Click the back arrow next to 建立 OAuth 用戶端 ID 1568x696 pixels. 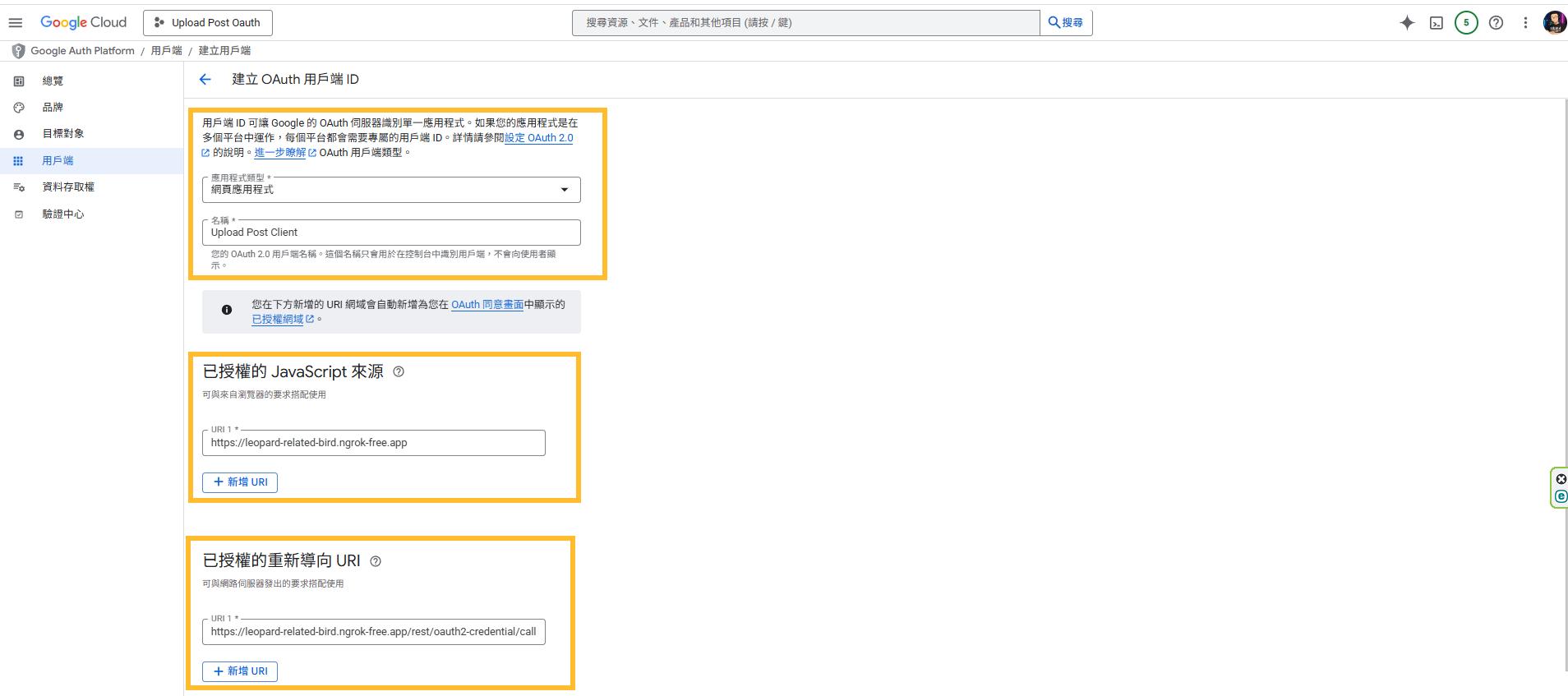point(205,79)
